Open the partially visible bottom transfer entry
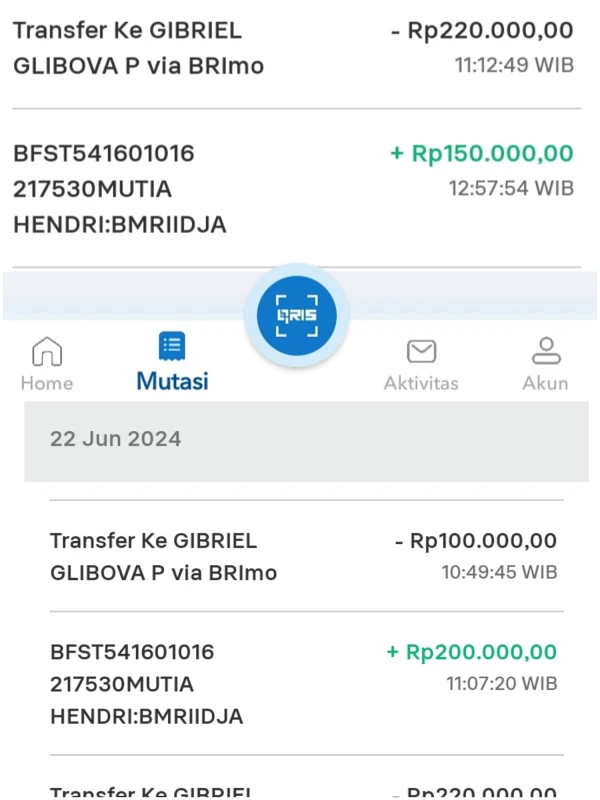The width and height of the screenshot is (600, 800). [153, 790]
